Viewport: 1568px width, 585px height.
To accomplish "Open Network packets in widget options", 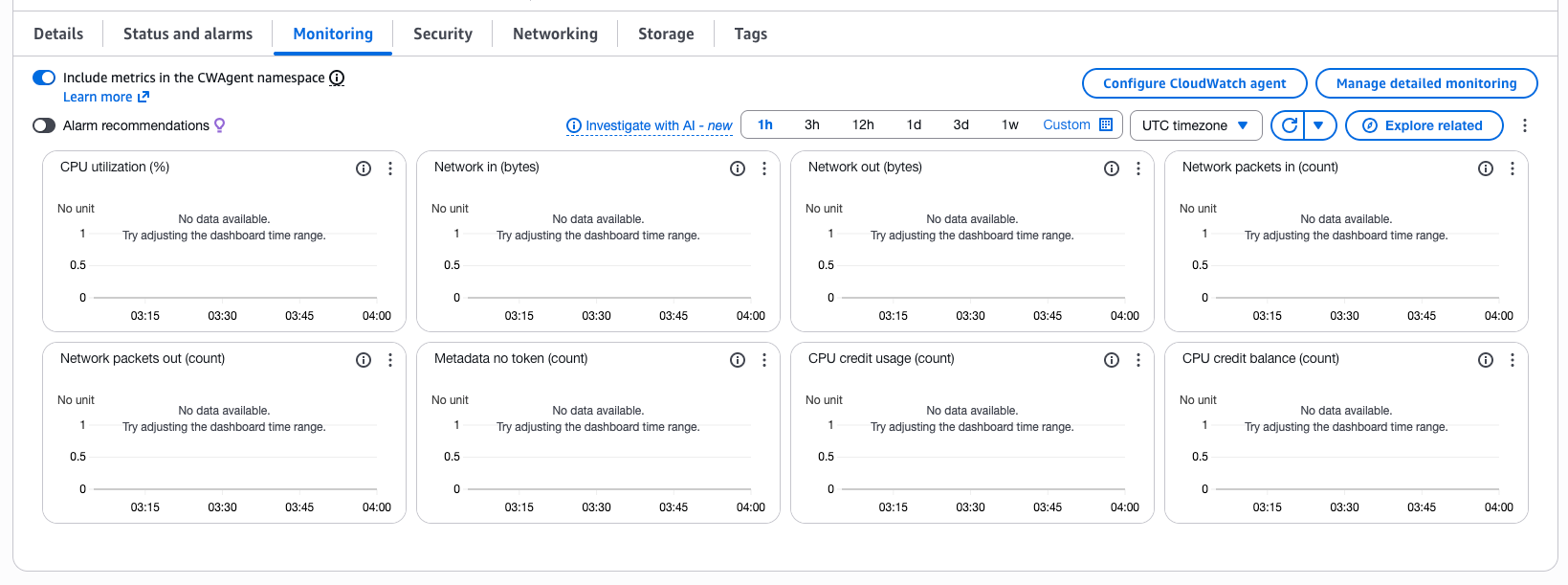I will pyautogui.click(x=1513, y=169).
